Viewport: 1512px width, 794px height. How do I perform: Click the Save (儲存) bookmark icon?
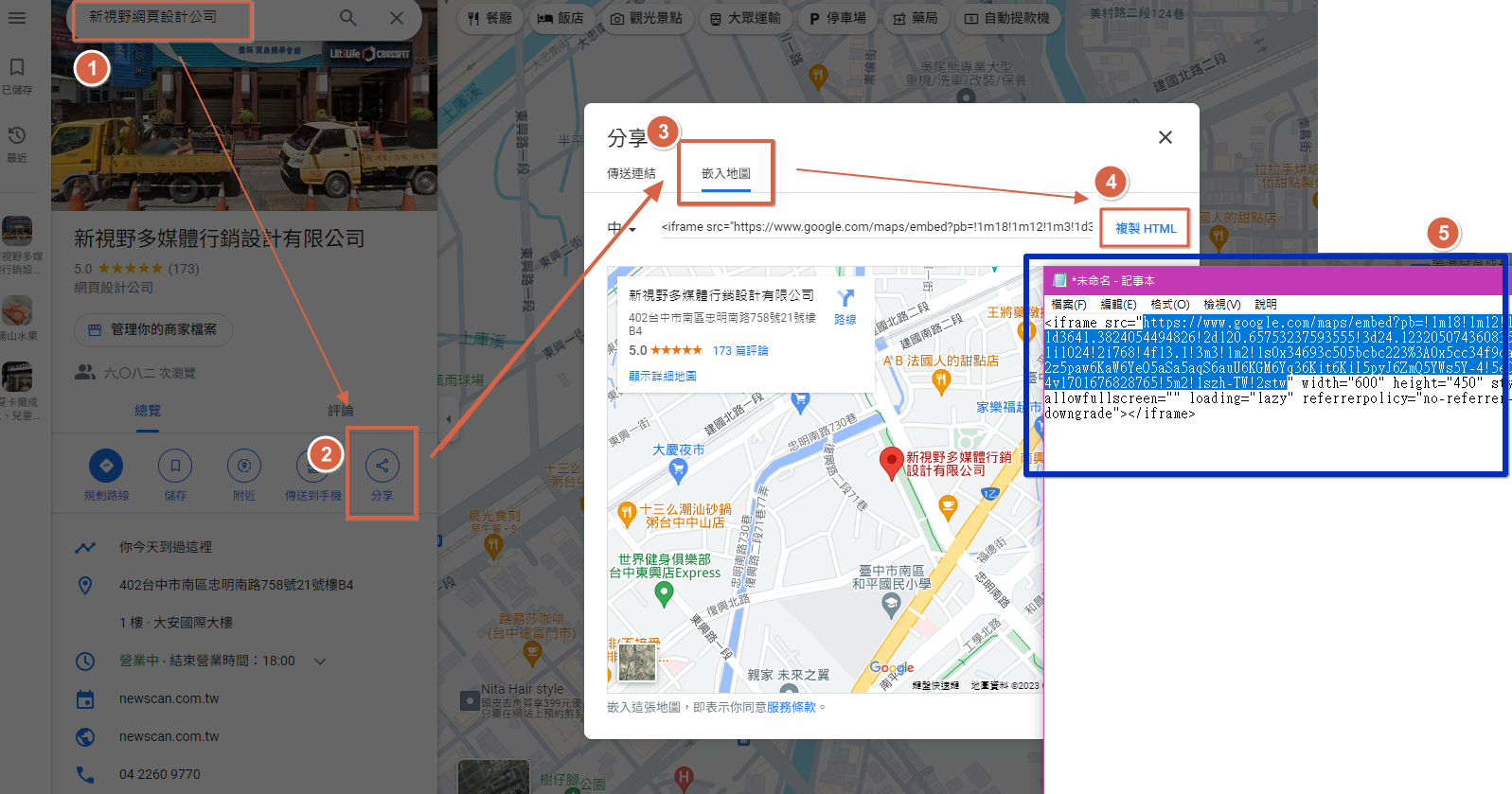(175, 465)
